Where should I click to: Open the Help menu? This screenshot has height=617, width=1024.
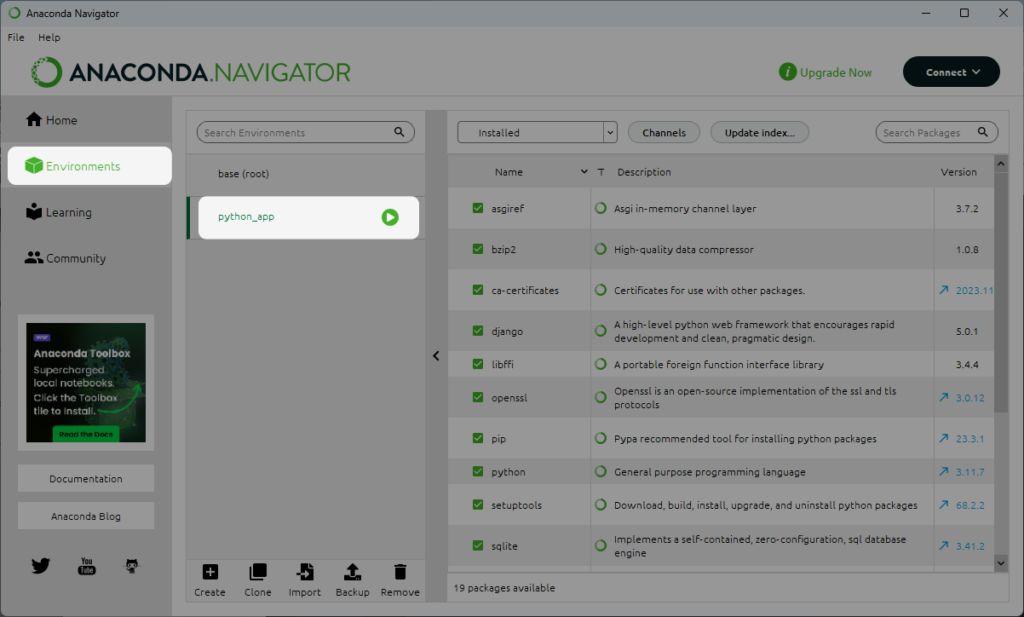click(x=49, y=37)
